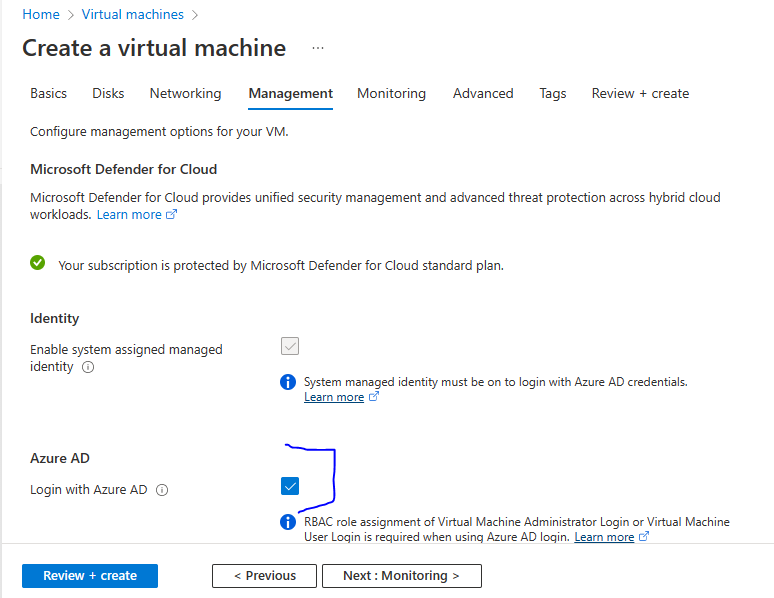Switch to the Disks tab
The width and height of the screenshot is (774, 598).
(x=108, y=93)
